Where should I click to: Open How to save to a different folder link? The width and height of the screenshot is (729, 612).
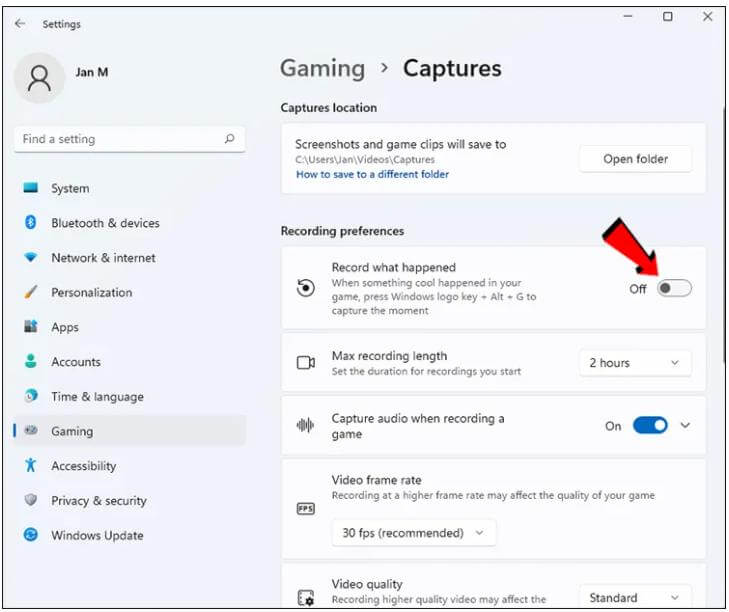pyautogui.click(x=372, y=174)
